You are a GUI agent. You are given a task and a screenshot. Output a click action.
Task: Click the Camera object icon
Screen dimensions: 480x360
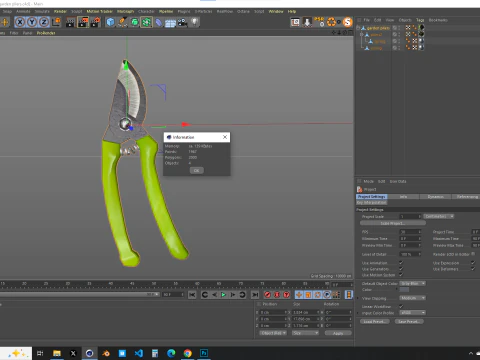(x=182, y=22)
